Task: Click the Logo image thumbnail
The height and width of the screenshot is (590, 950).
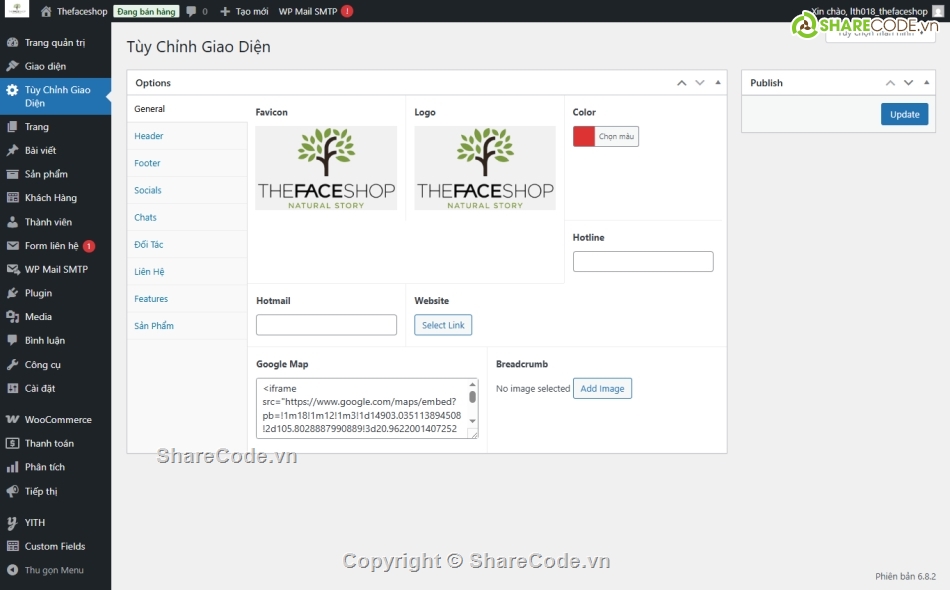Action: click(485, 168)
